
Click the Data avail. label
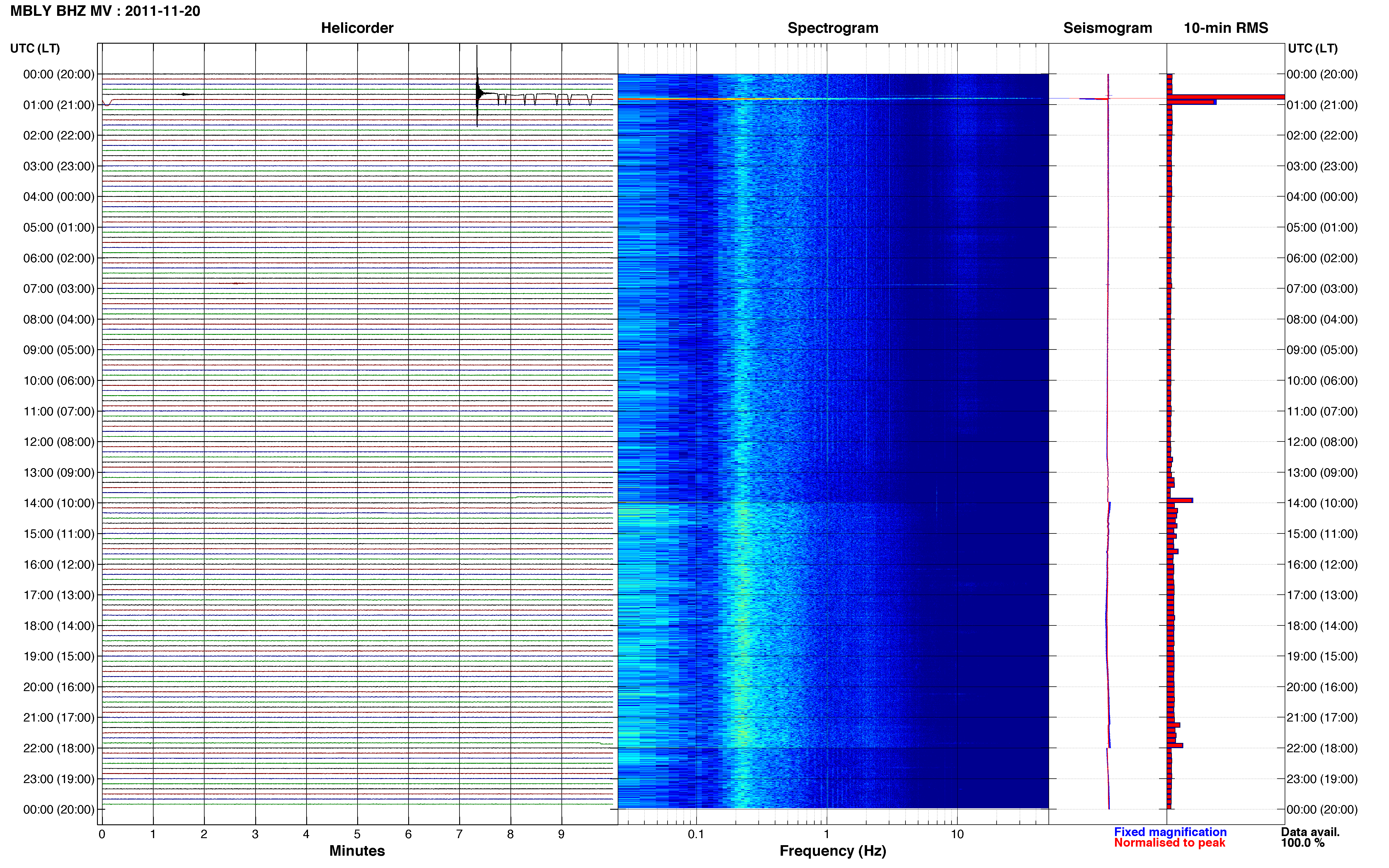[x=1310, y=832]
